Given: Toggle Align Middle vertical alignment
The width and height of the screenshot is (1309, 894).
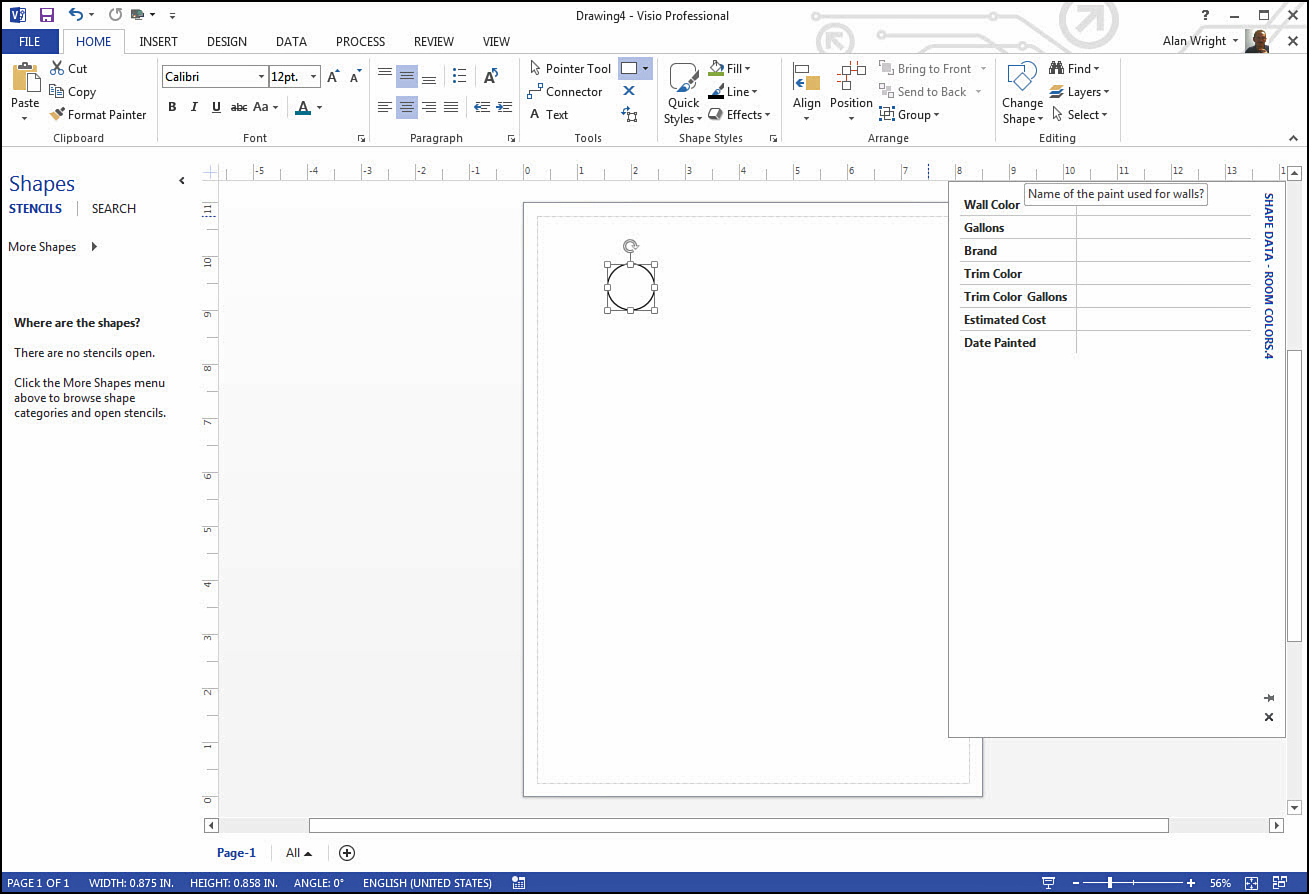Looking at the screenshot, I should tap(407, 76).
